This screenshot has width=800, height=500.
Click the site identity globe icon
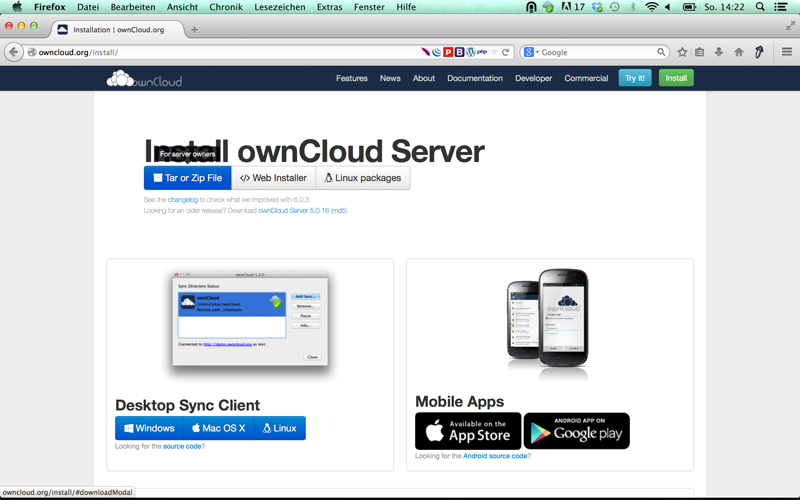click(32, 52)
